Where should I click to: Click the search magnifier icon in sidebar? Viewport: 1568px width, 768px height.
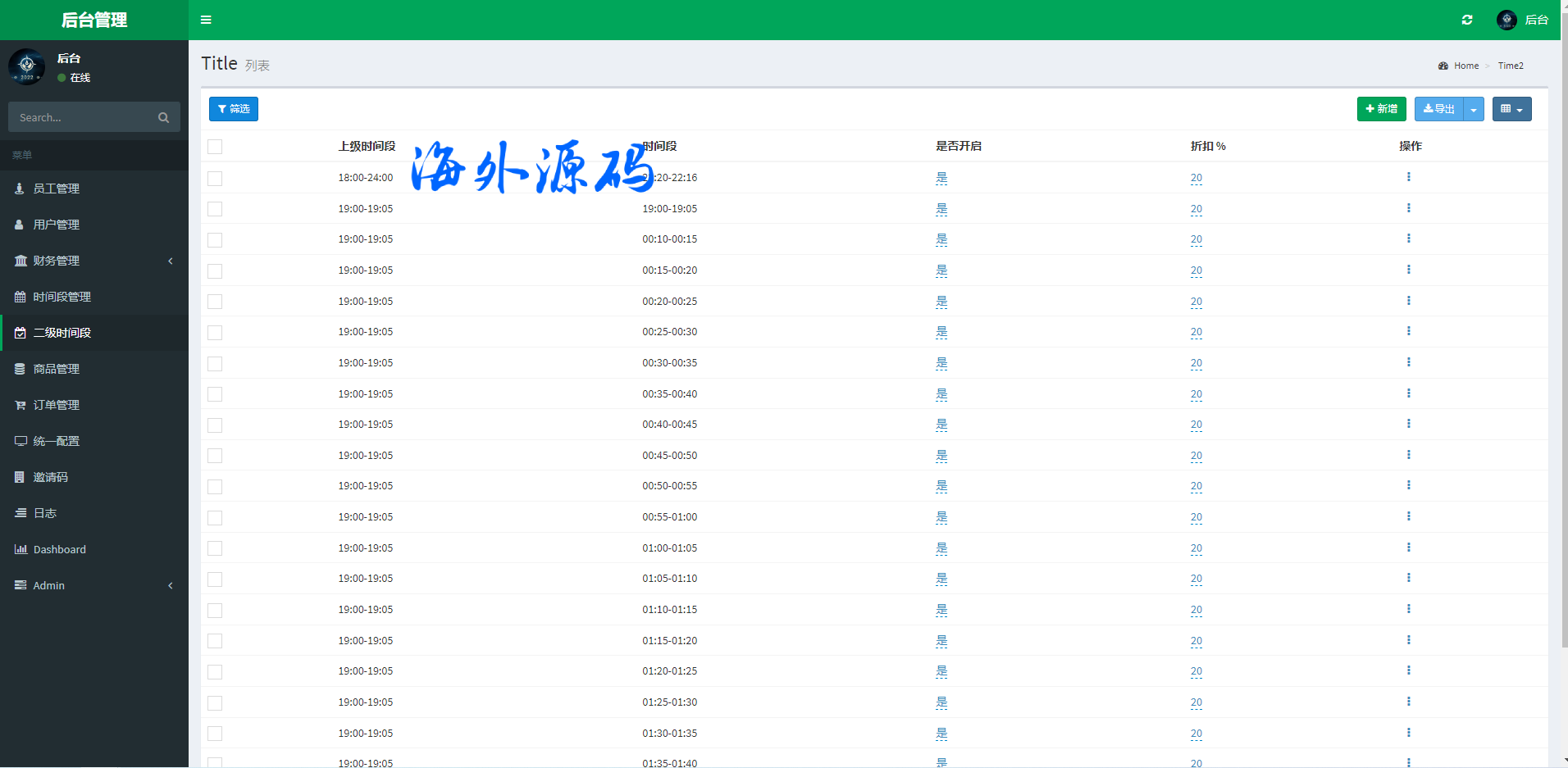163,117
